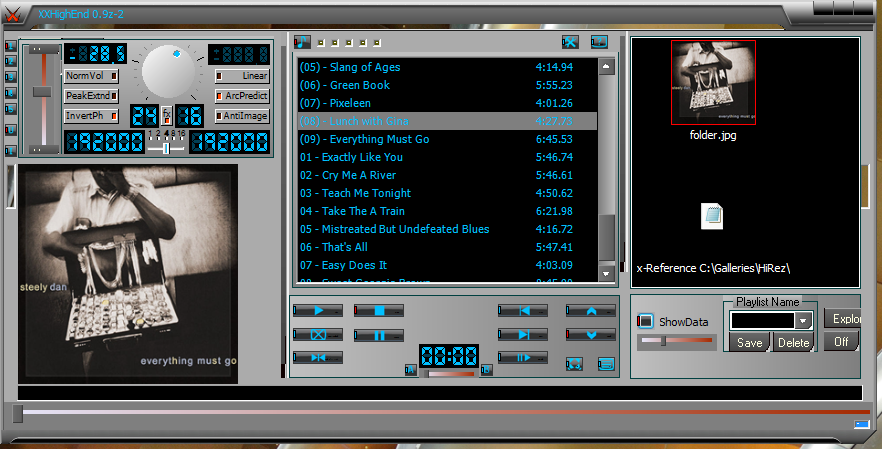Viewport: 882px width, 449px height.
Task: Select side preset button 5
Action: point(10,108)
